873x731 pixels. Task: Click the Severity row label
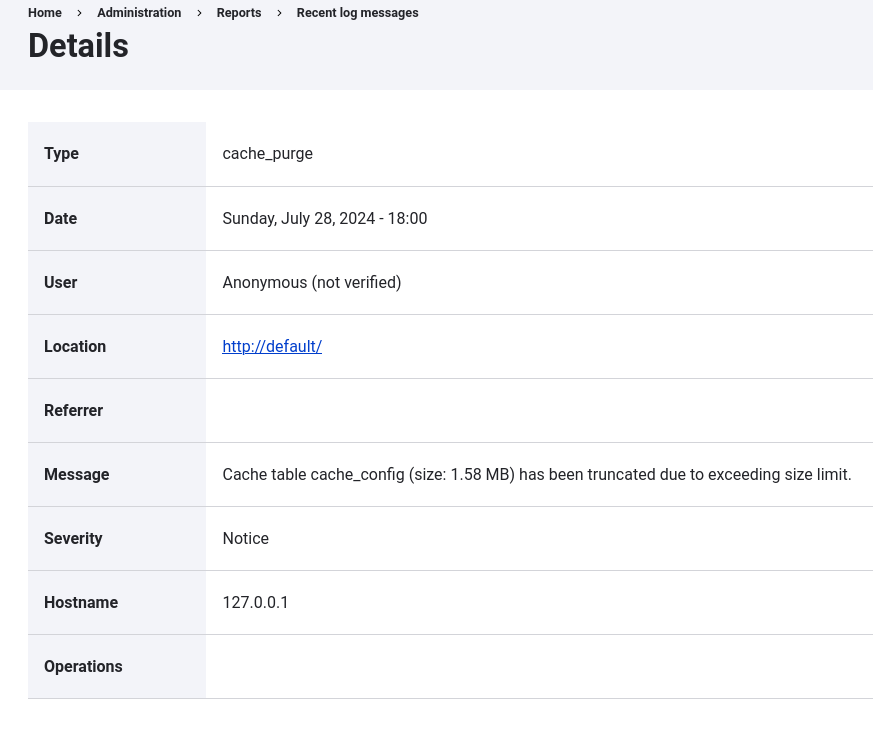coord(73,538)
